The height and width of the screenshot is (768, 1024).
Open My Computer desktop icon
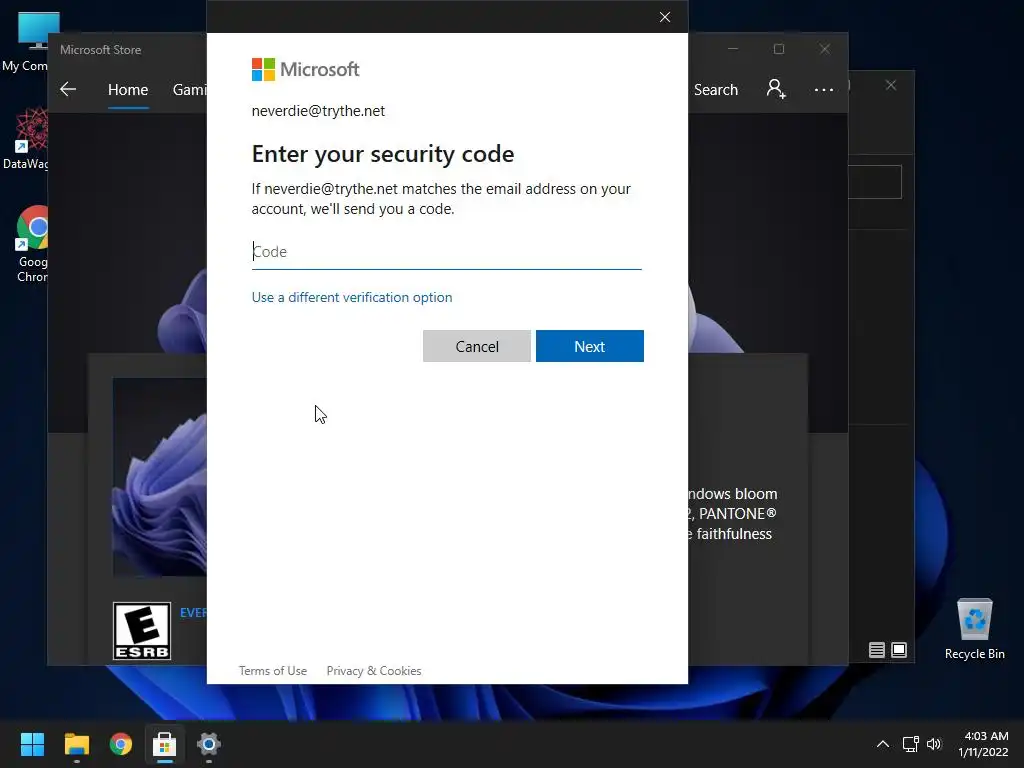(29, 42)
